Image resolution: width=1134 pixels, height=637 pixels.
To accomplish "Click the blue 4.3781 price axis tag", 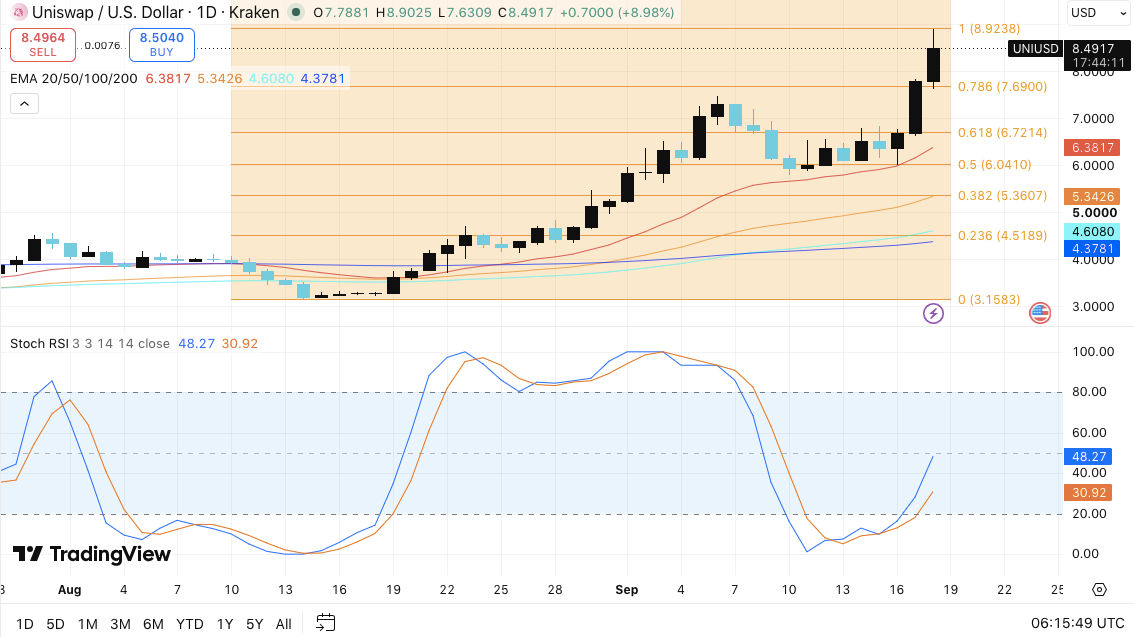I will coord(1092,249).
